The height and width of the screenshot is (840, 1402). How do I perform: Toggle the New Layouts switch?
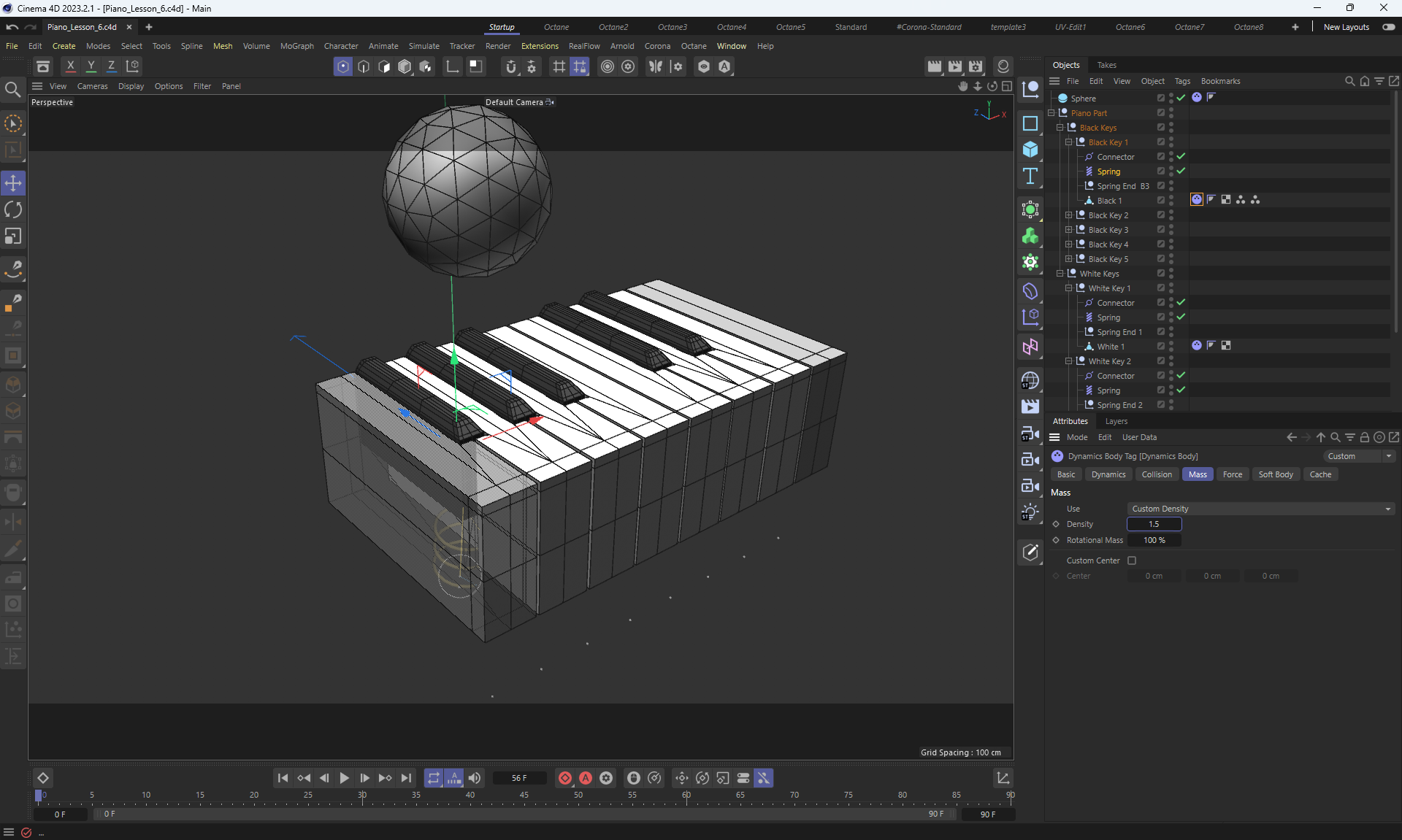(1388, 27)
